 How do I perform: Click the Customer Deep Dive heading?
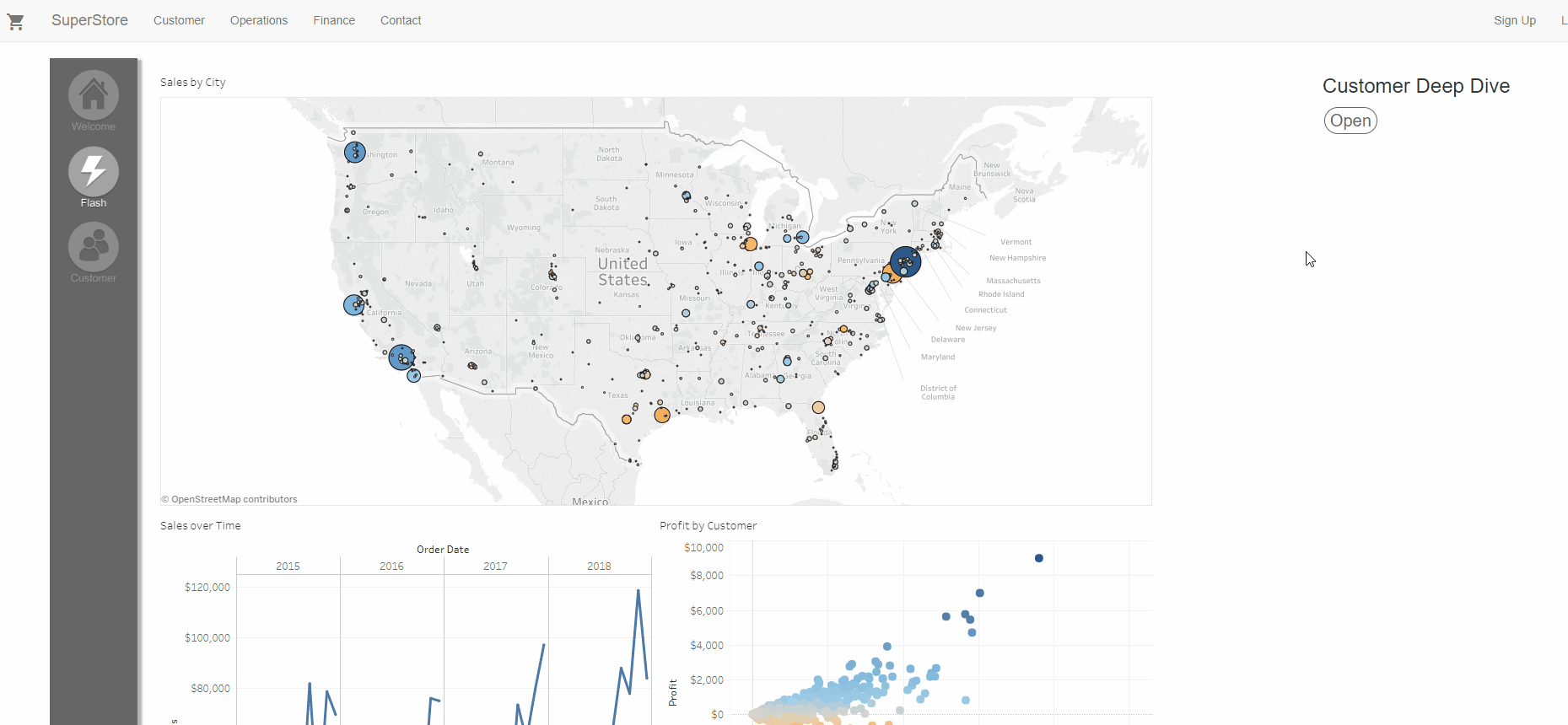tap(1416, 86)
